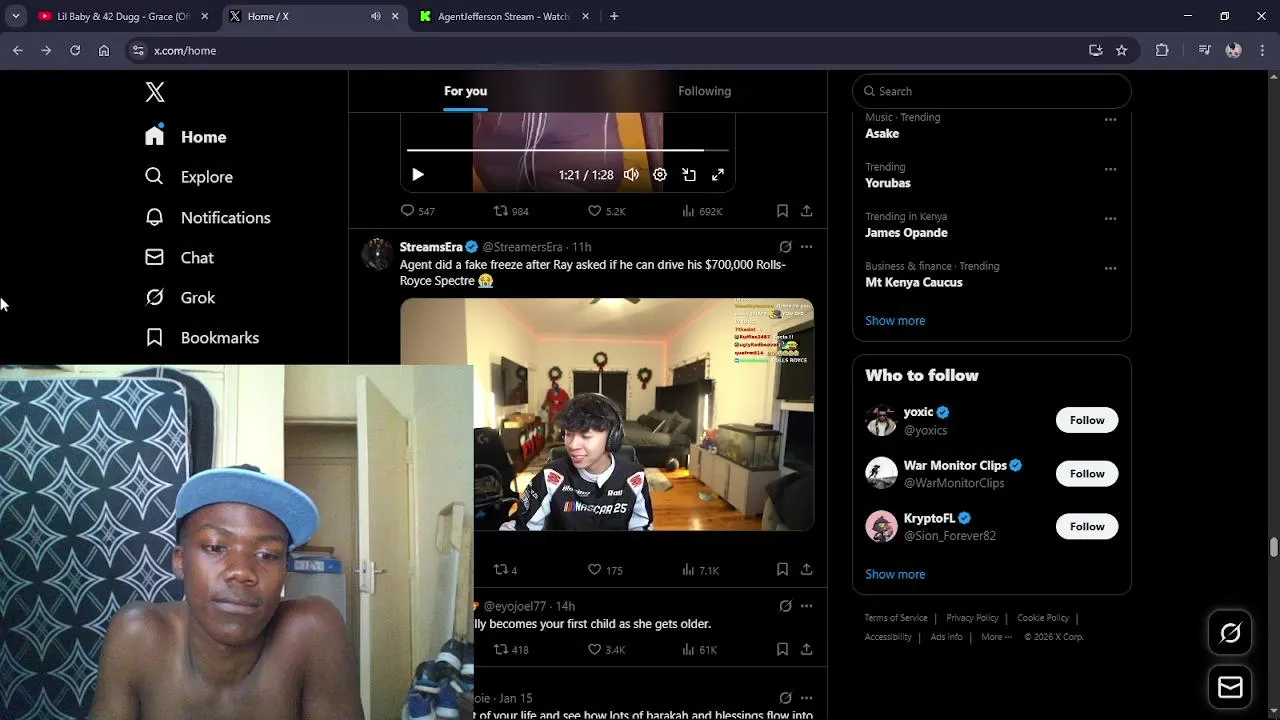Open replies with 547 comments

point(417,211)
